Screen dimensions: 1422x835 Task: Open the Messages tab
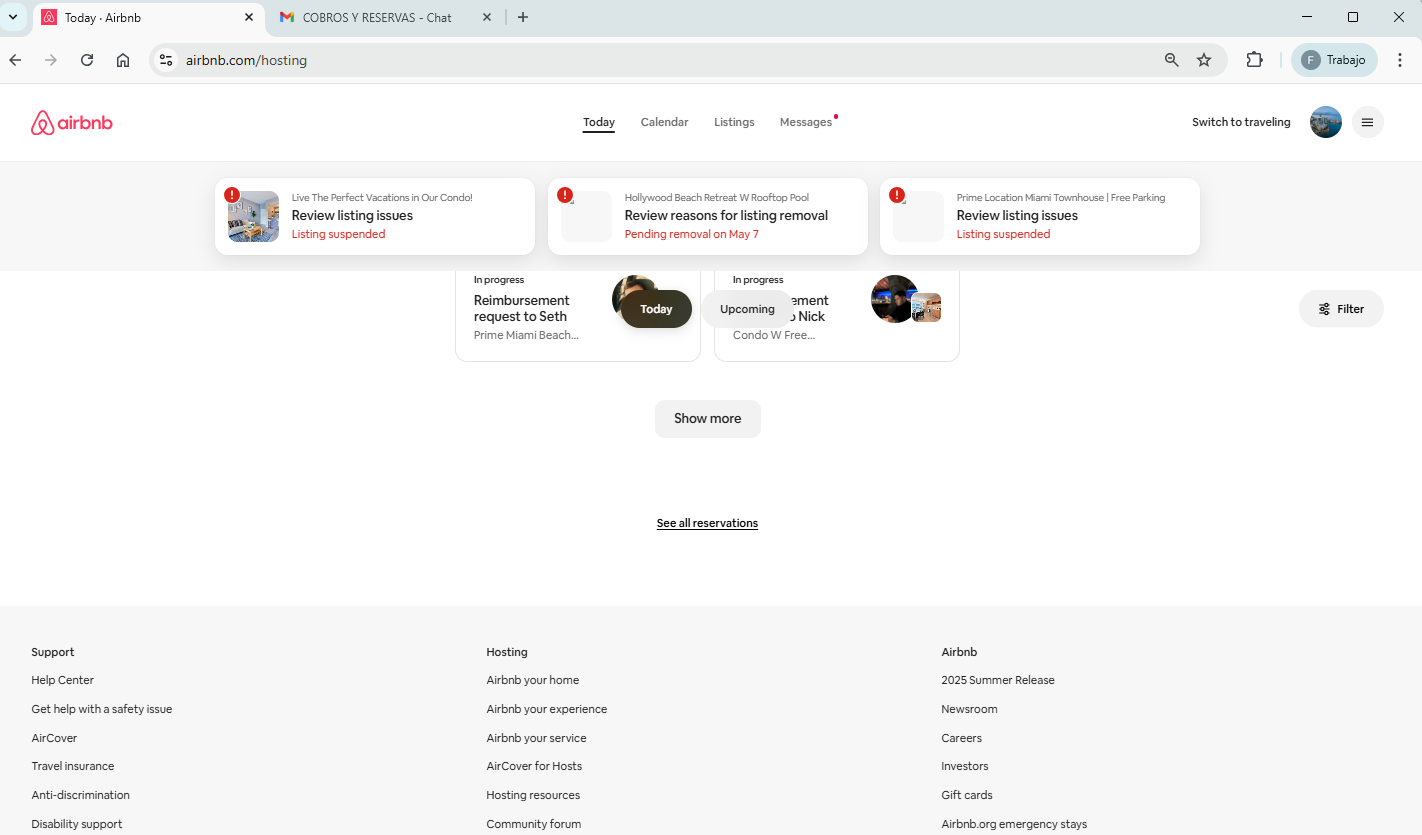point(806,122)
